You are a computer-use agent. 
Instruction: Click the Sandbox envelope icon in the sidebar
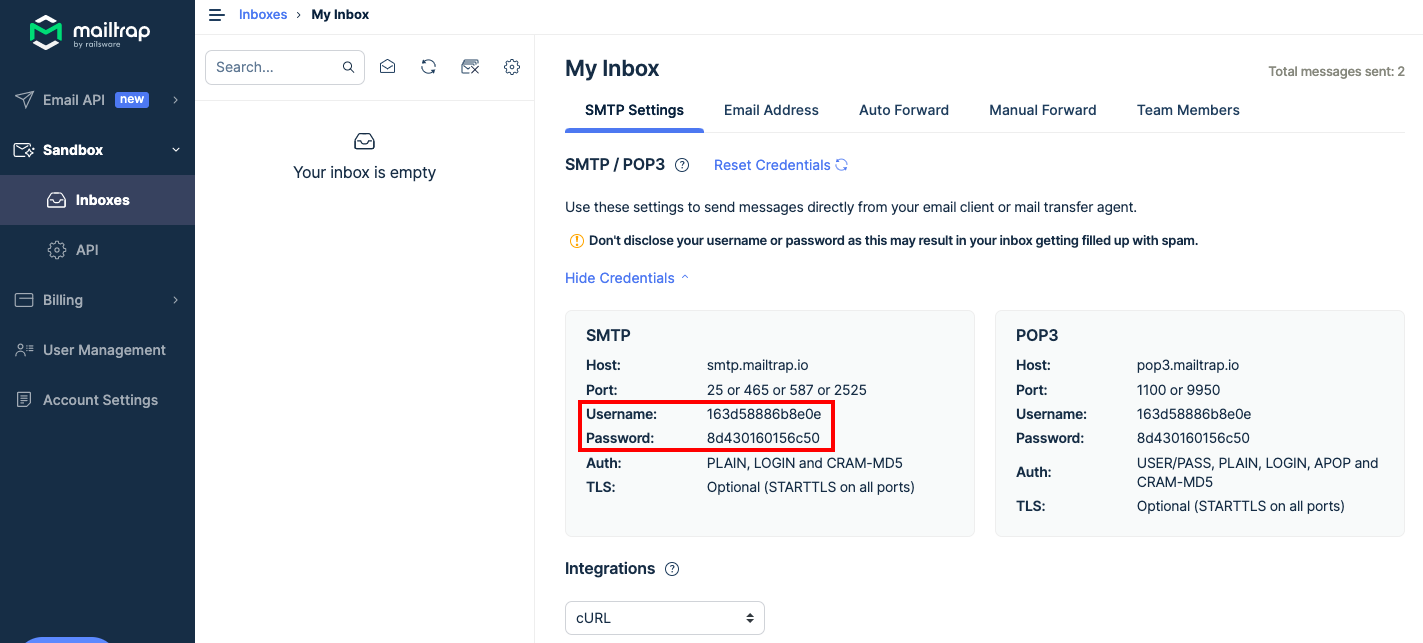(24, 150)
